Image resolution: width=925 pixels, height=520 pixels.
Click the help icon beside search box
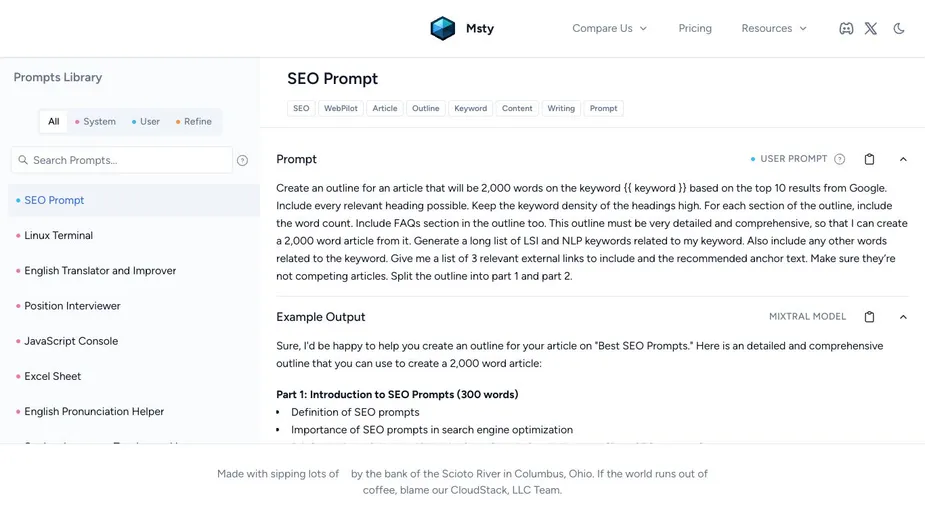[x=242, y=160]
